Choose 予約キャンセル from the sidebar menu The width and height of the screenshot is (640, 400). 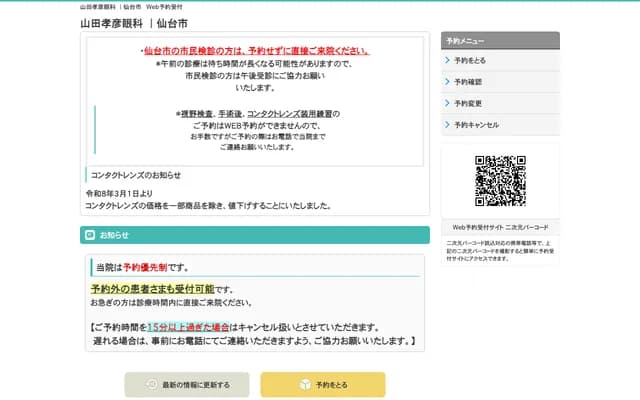(476, 125)
